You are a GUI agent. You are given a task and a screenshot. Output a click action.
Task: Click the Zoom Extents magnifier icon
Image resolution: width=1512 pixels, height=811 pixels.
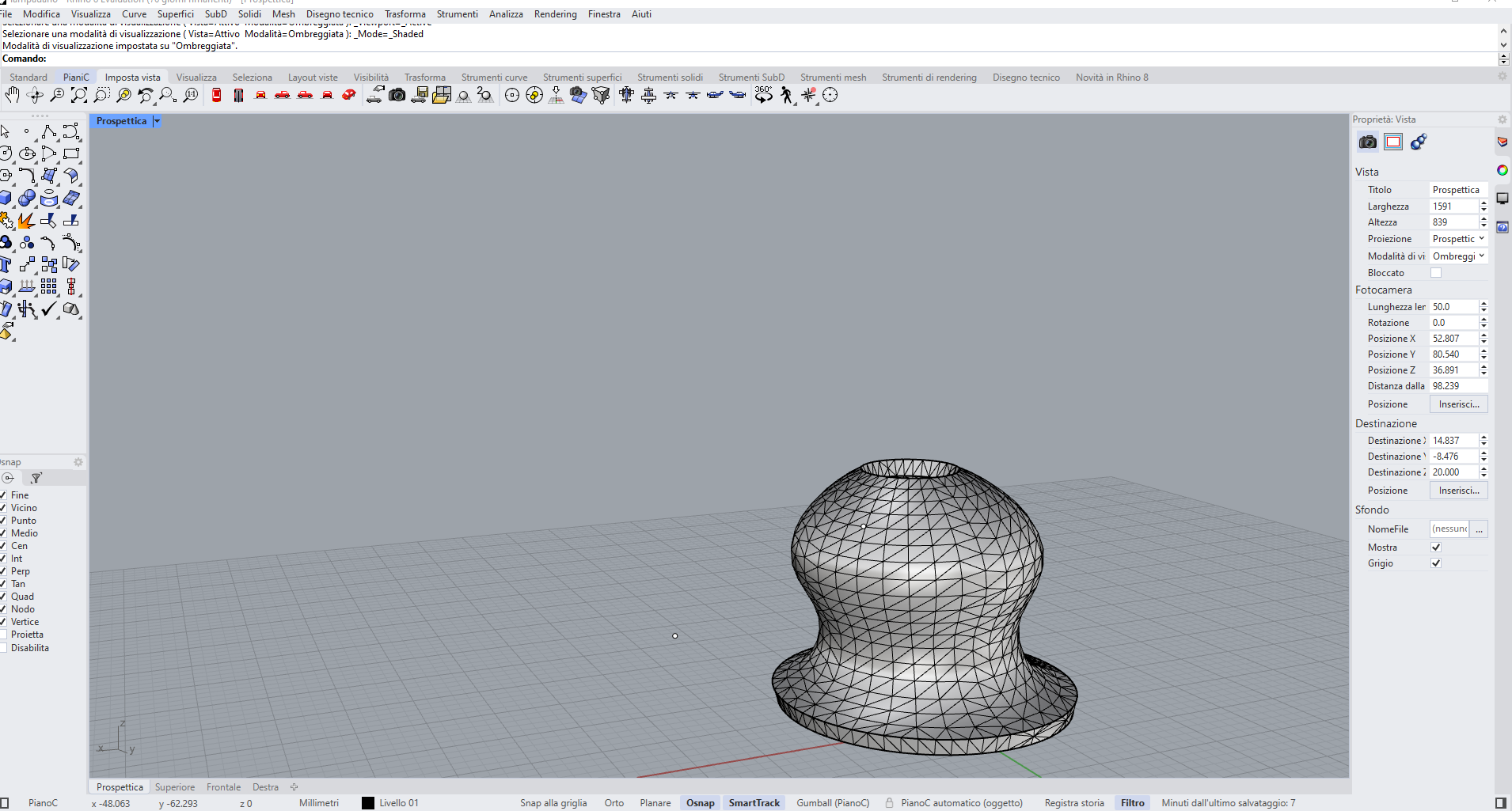pos(78,96)
